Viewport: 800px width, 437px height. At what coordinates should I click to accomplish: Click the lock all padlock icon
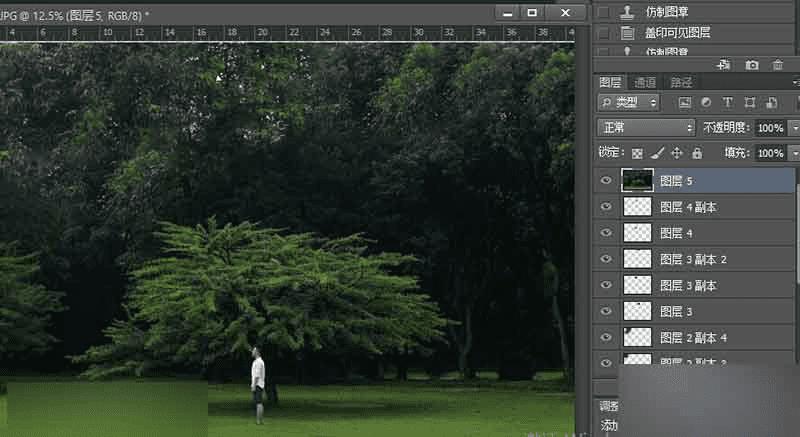697,153
